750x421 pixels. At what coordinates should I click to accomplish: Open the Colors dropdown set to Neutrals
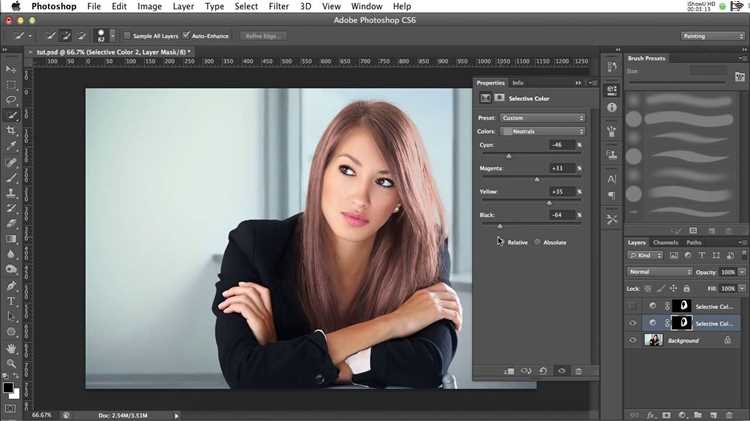(x=543, y=131)
